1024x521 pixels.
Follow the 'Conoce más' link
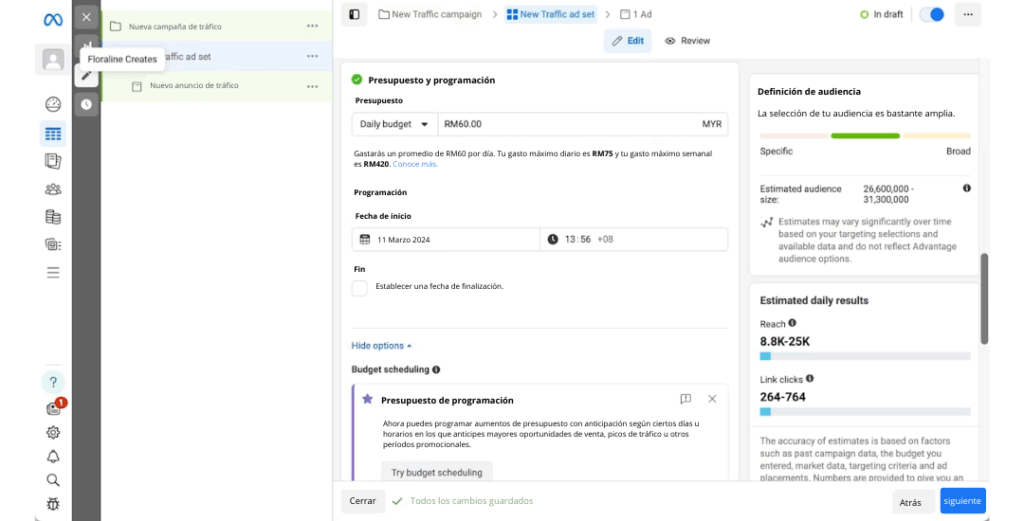[x=414, y=164]
